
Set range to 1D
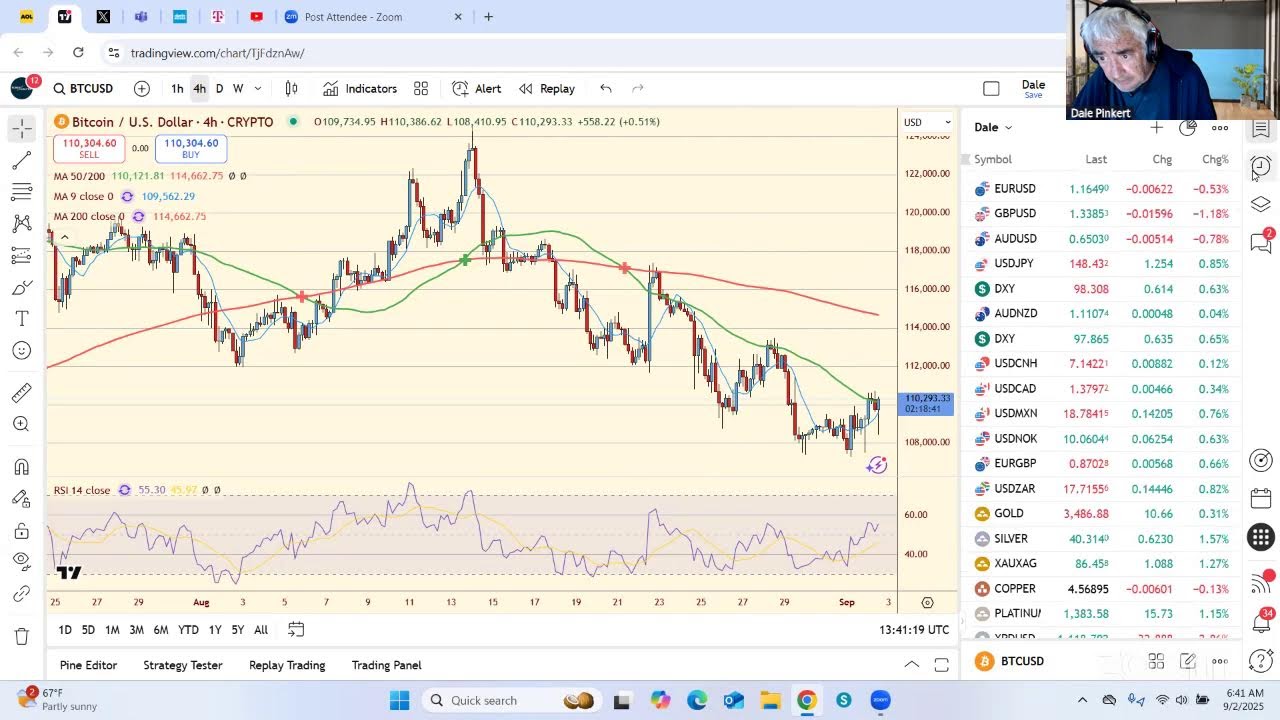pyautogui.click(x=65, y=630)
